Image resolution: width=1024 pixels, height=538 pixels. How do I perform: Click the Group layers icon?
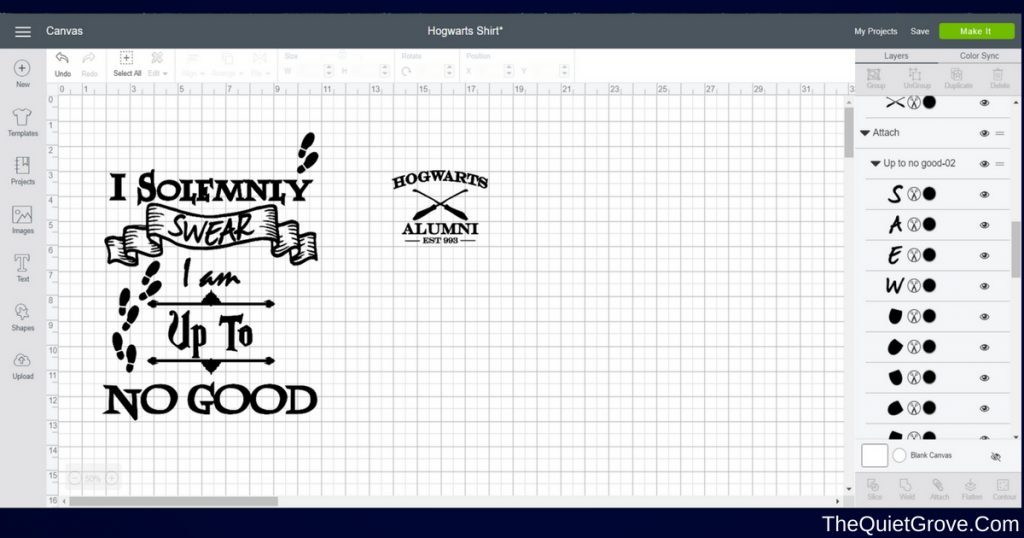tap(875, 78)
